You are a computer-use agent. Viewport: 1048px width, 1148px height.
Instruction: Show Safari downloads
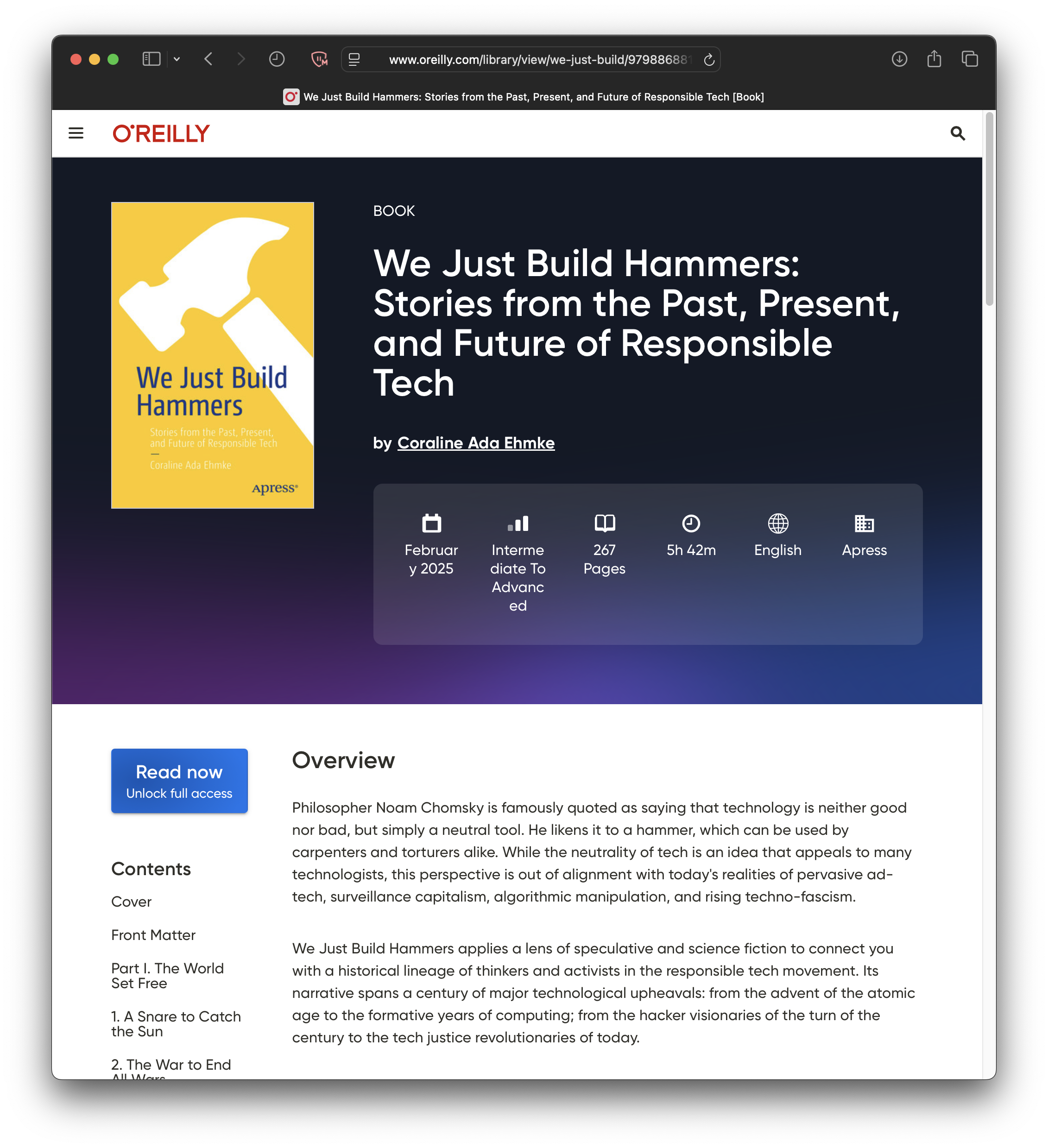pos(899,59)
